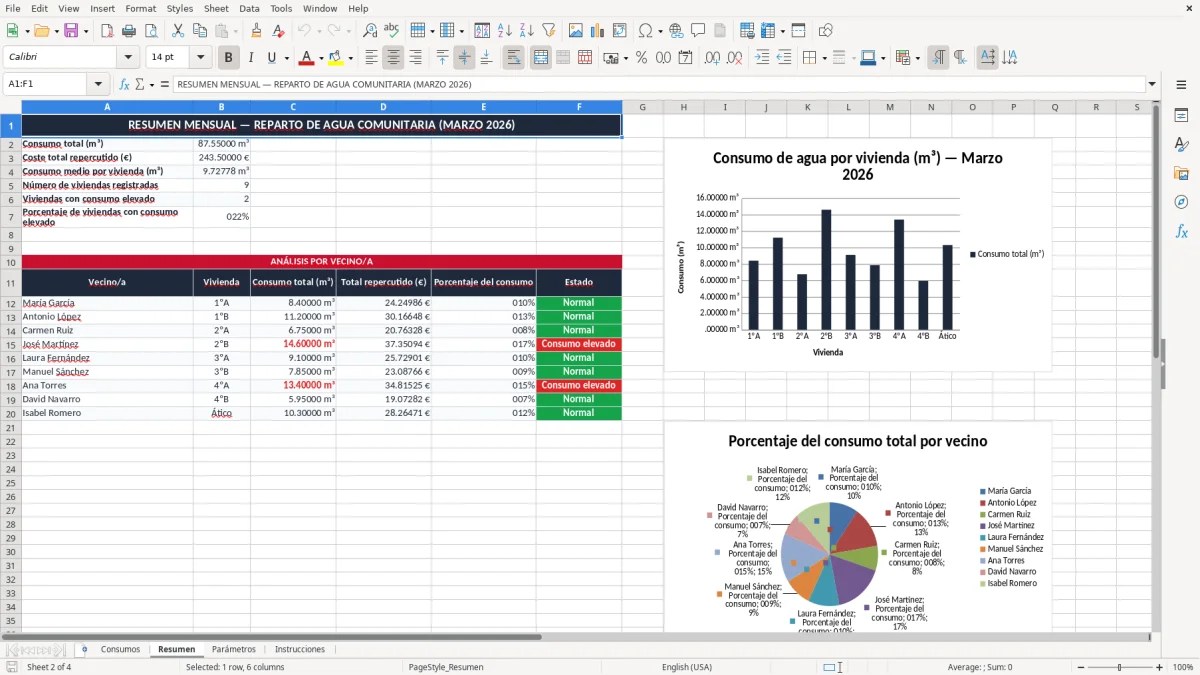Click the Clone Formatting paintbrush icon
Image resolution: width=1200 pixels, height=675 pixels.
click(256, 31)
